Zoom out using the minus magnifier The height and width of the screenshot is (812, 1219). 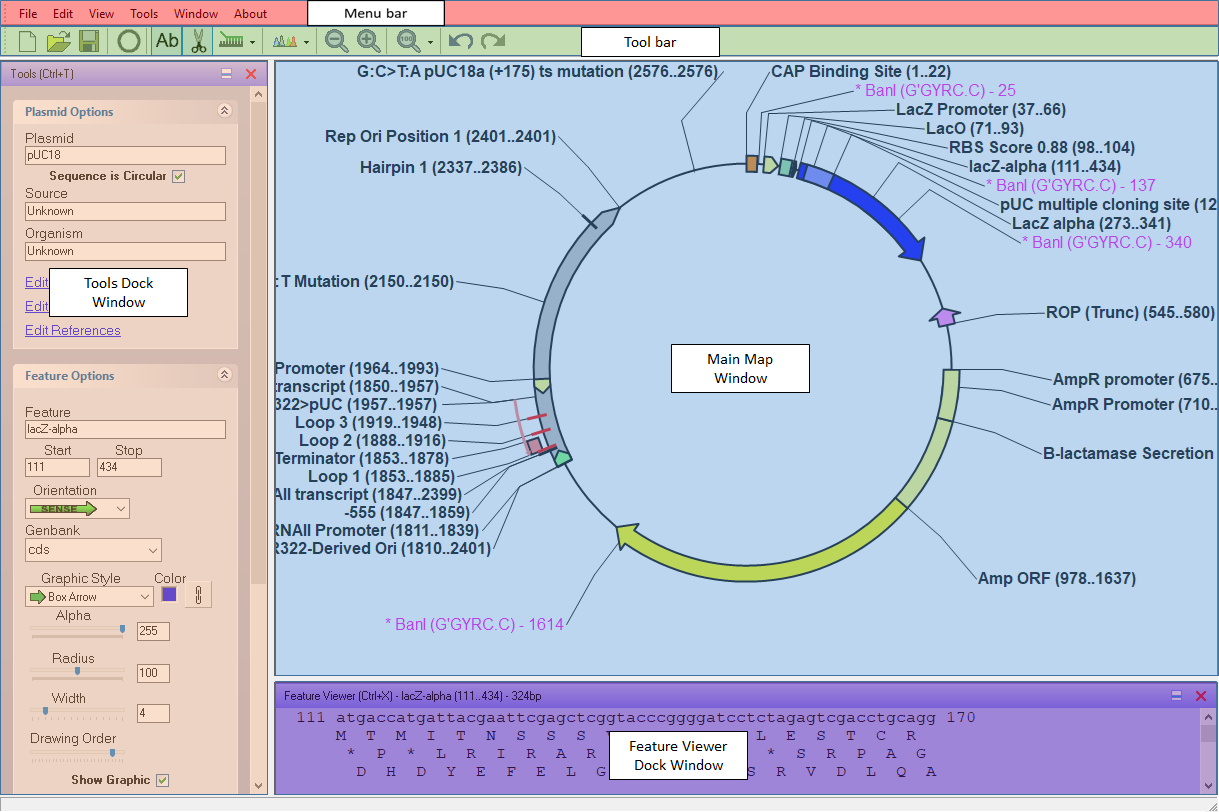(x=337, y=41)
